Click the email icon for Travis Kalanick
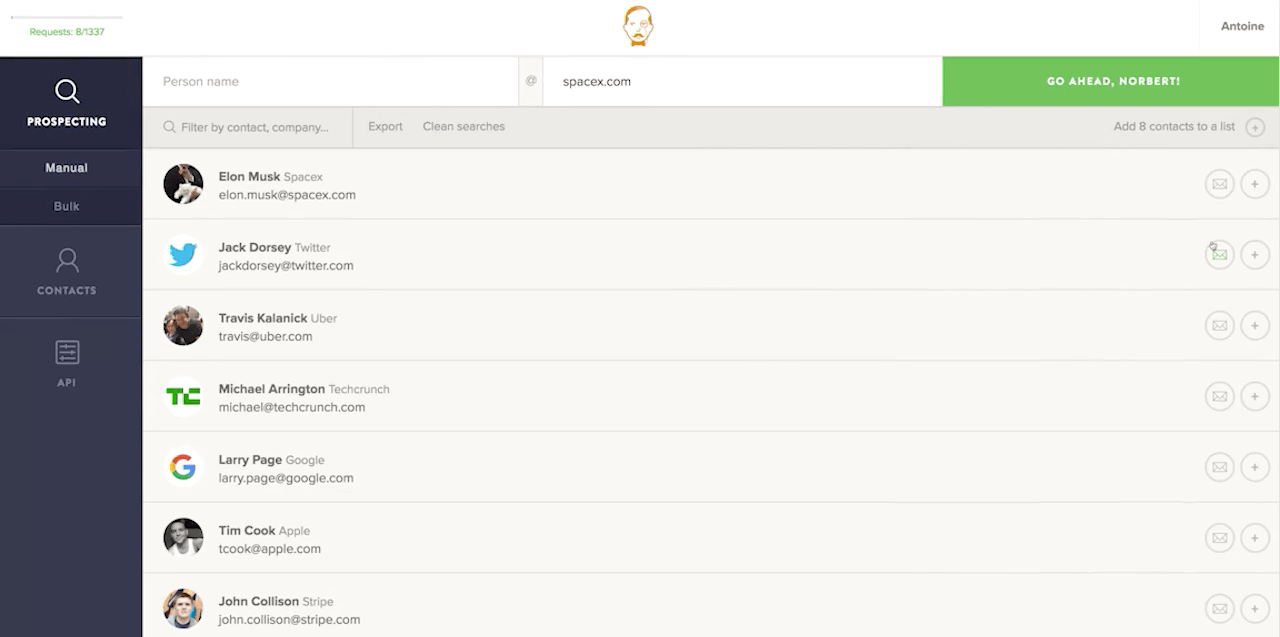The width and height of the screenshot is (1280, 637). pos(1219,325)
